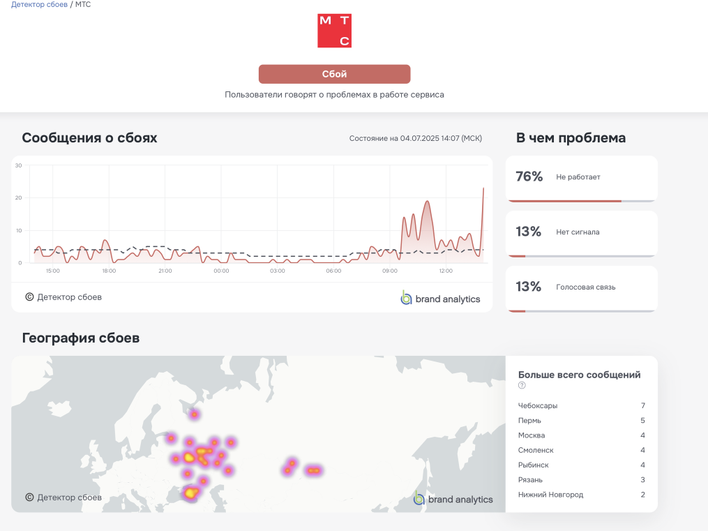The height and width of the screenshot is (531, 708).
Task: Click the Детектор сбоев copyright under the chart
Action: coord(63,297)
